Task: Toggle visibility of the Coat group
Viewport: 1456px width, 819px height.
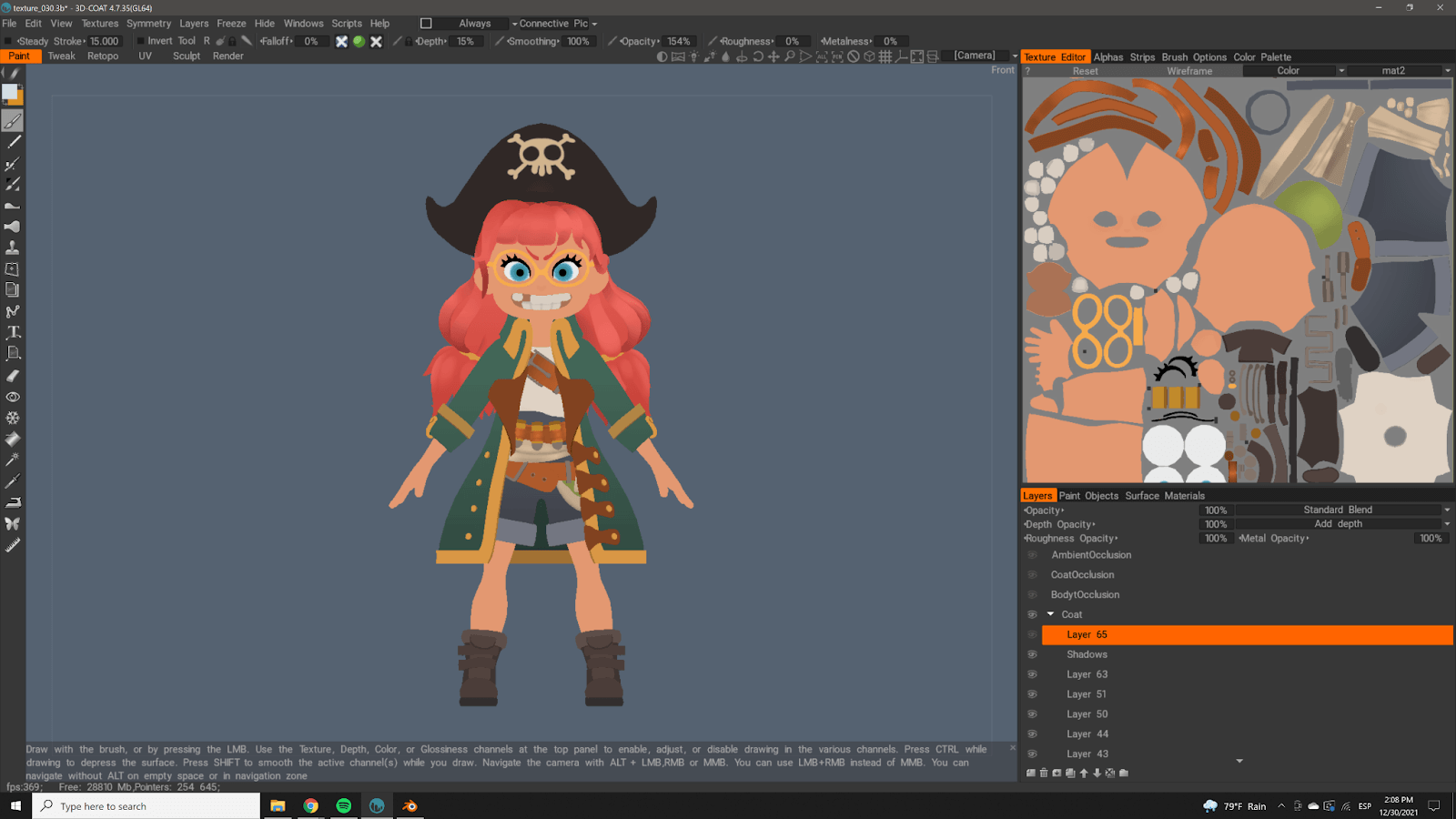Action: point(1032,614)
